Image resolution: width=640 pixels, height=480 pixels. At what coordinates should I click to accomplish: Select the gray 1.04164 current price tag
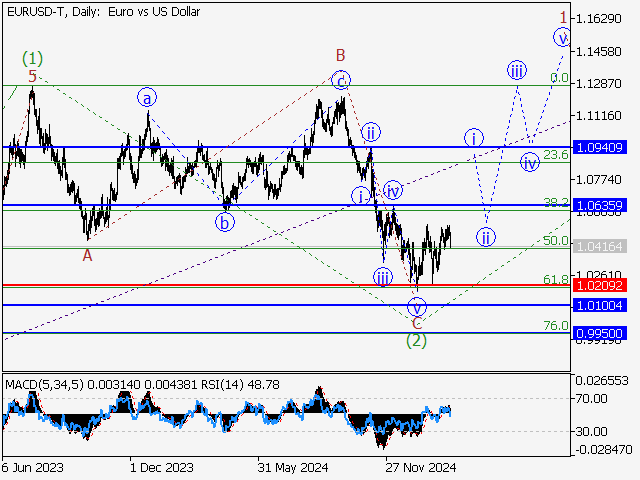600,245
